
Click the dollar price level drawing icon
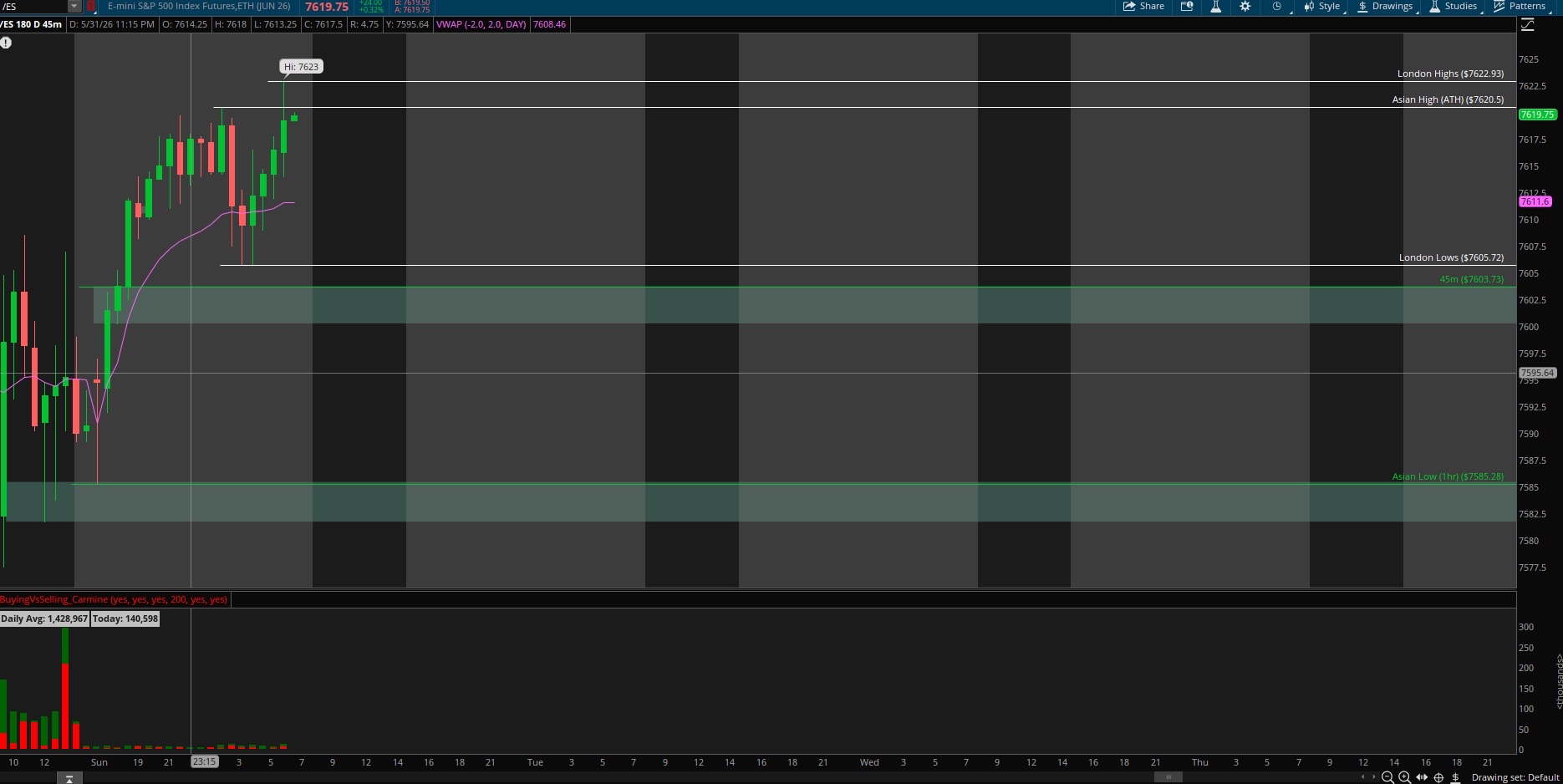[1455, 777]
